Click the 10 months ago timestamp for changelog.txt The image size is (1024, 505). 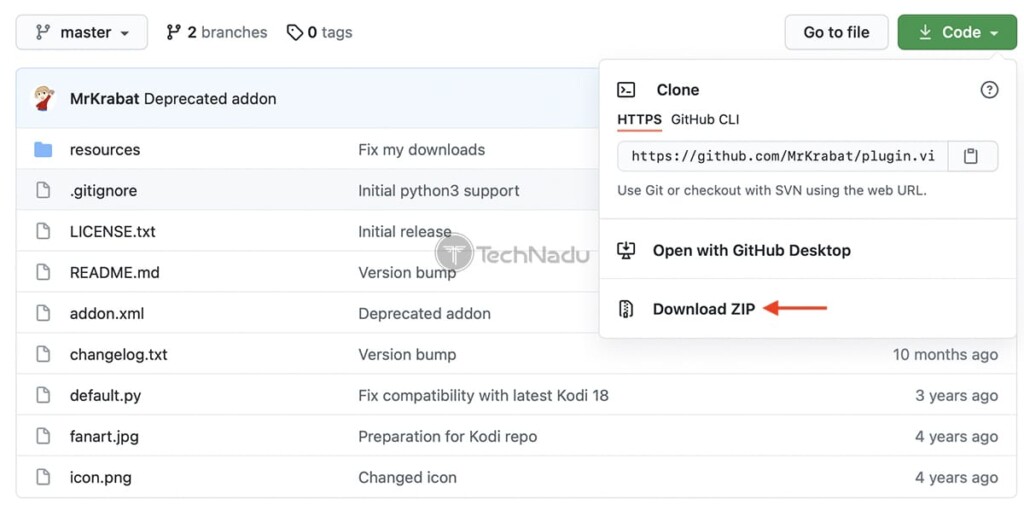coord(945,354)
